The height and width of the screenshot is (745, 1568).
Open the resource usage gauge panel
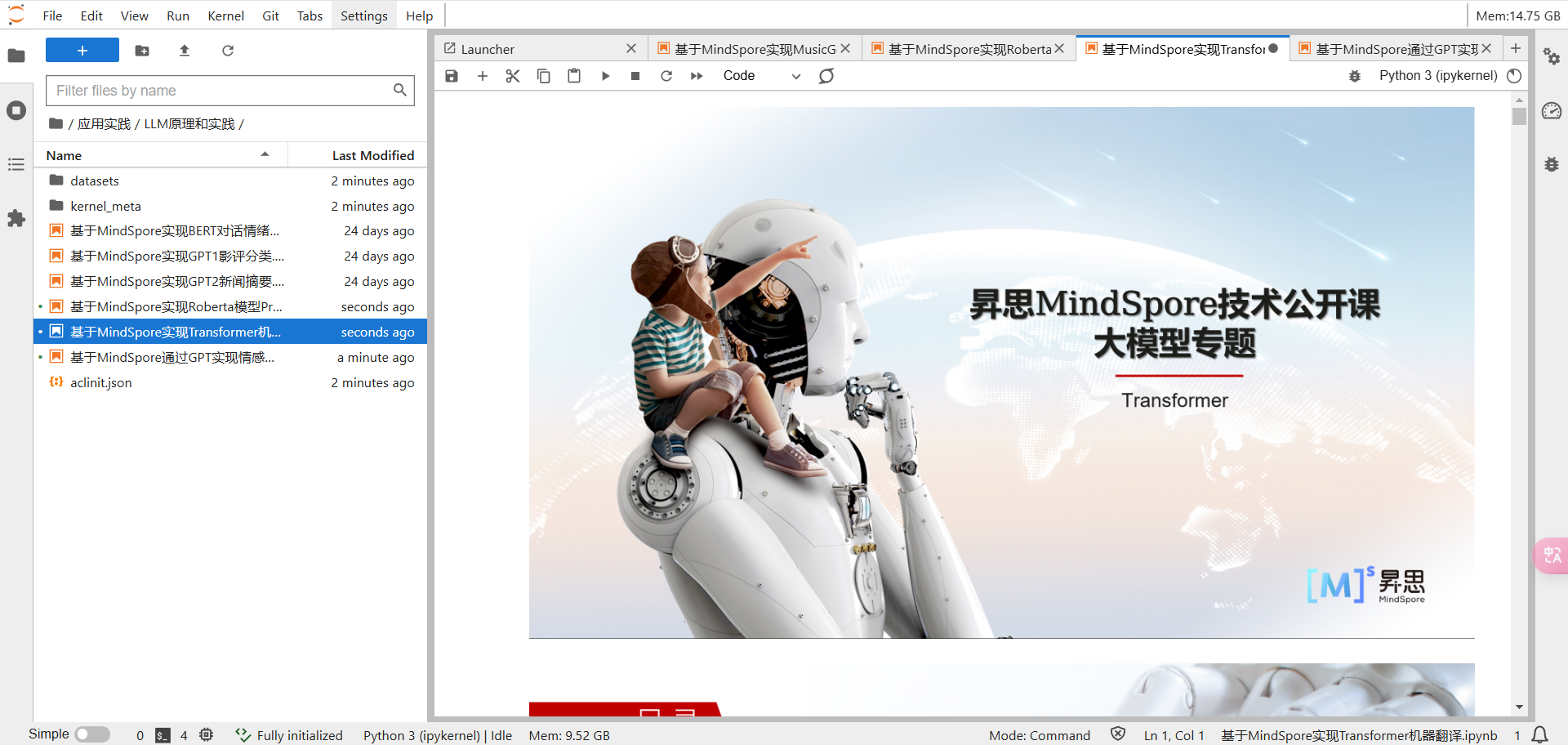[1552, 110]
